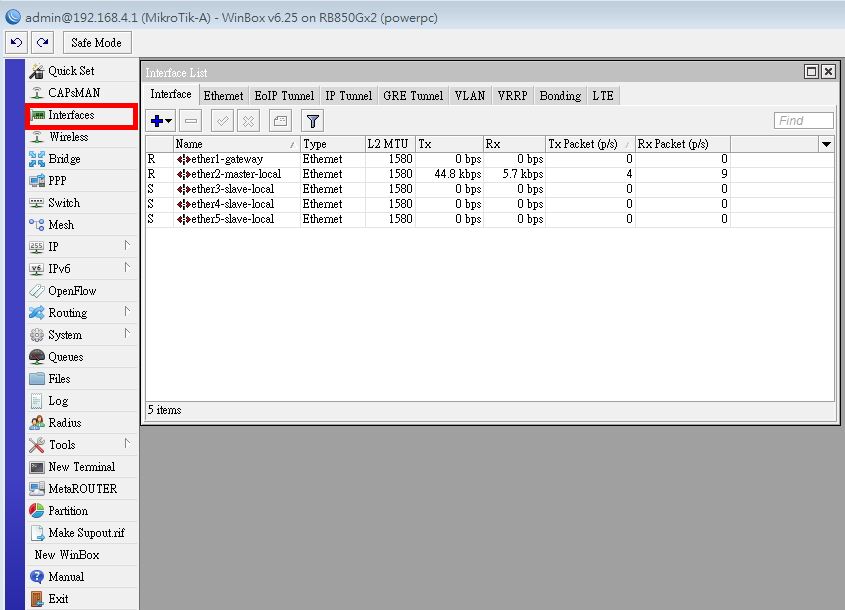This screenshot has width=845, height=610.
Task: Click the Redo arrow in the top toolbar
Action: coord(41,42)
